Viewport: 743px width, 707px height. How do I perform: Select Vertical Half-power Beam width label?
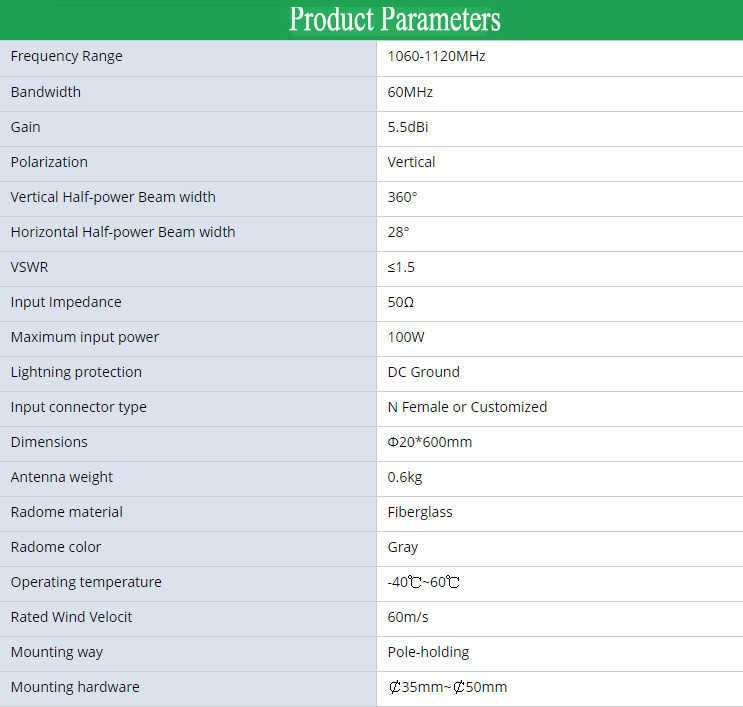click(113, 197)
